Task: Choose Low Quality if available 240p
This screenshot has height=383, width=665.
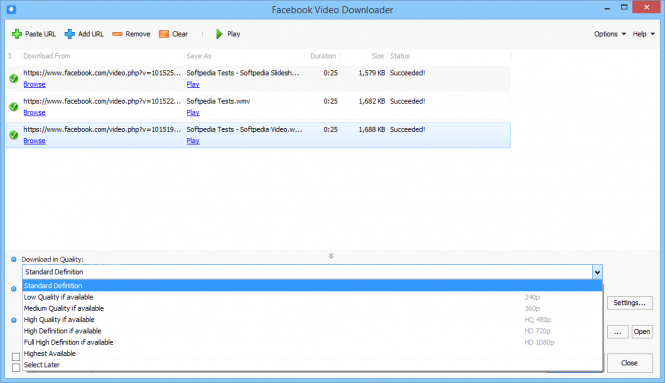Action: (312, 297)
